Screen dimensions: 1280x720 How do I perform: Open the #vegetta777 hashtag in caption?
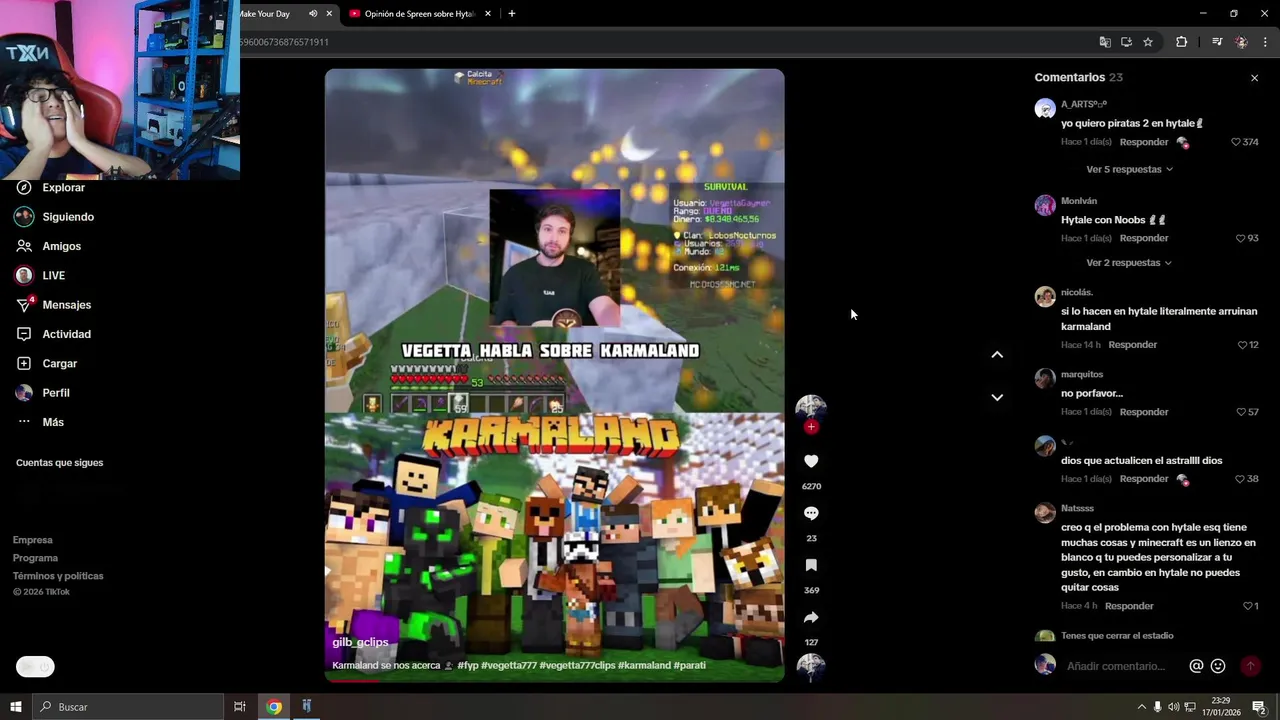point(509,665)
